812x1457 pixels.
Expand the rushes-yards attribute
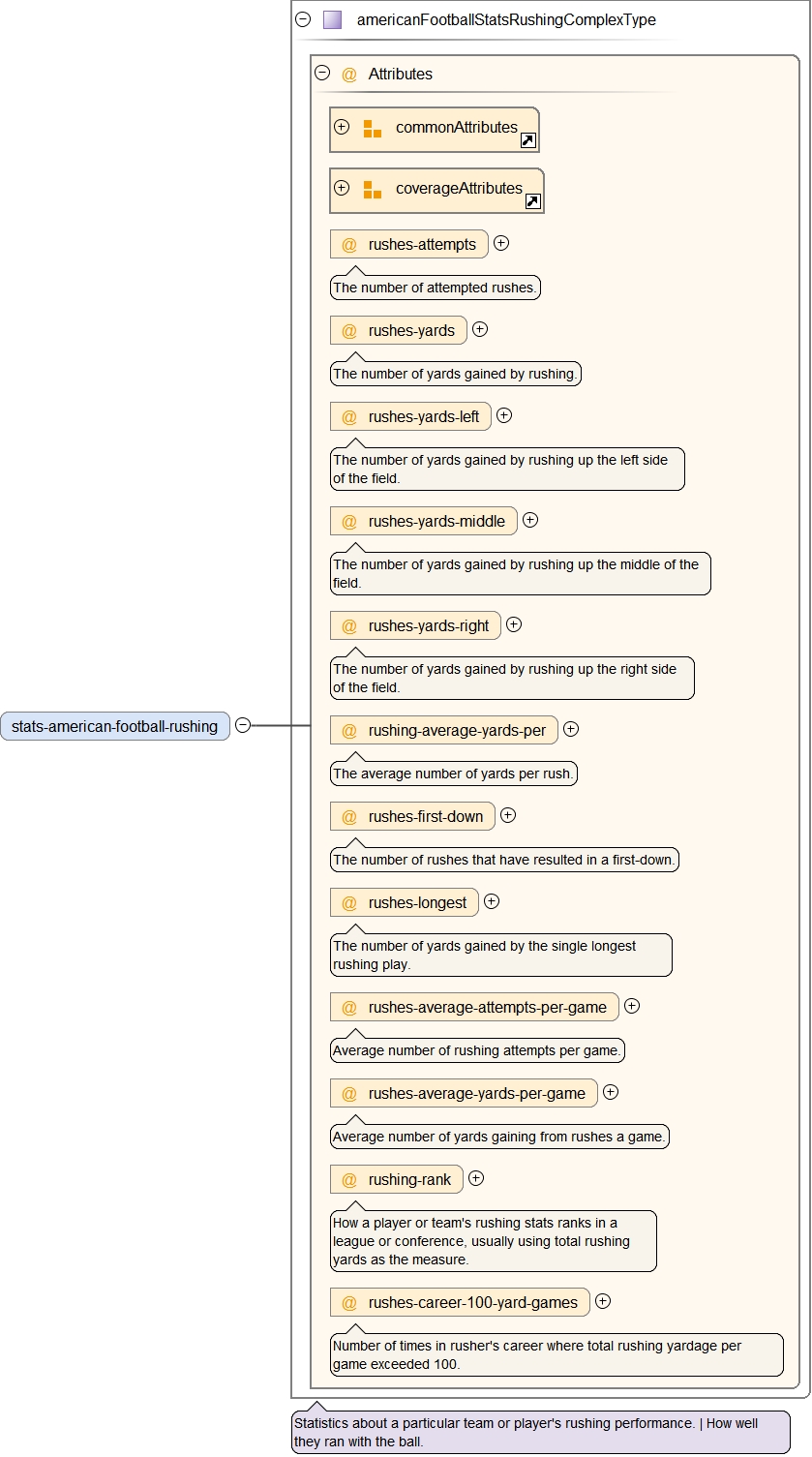click(x=480, y=329)
